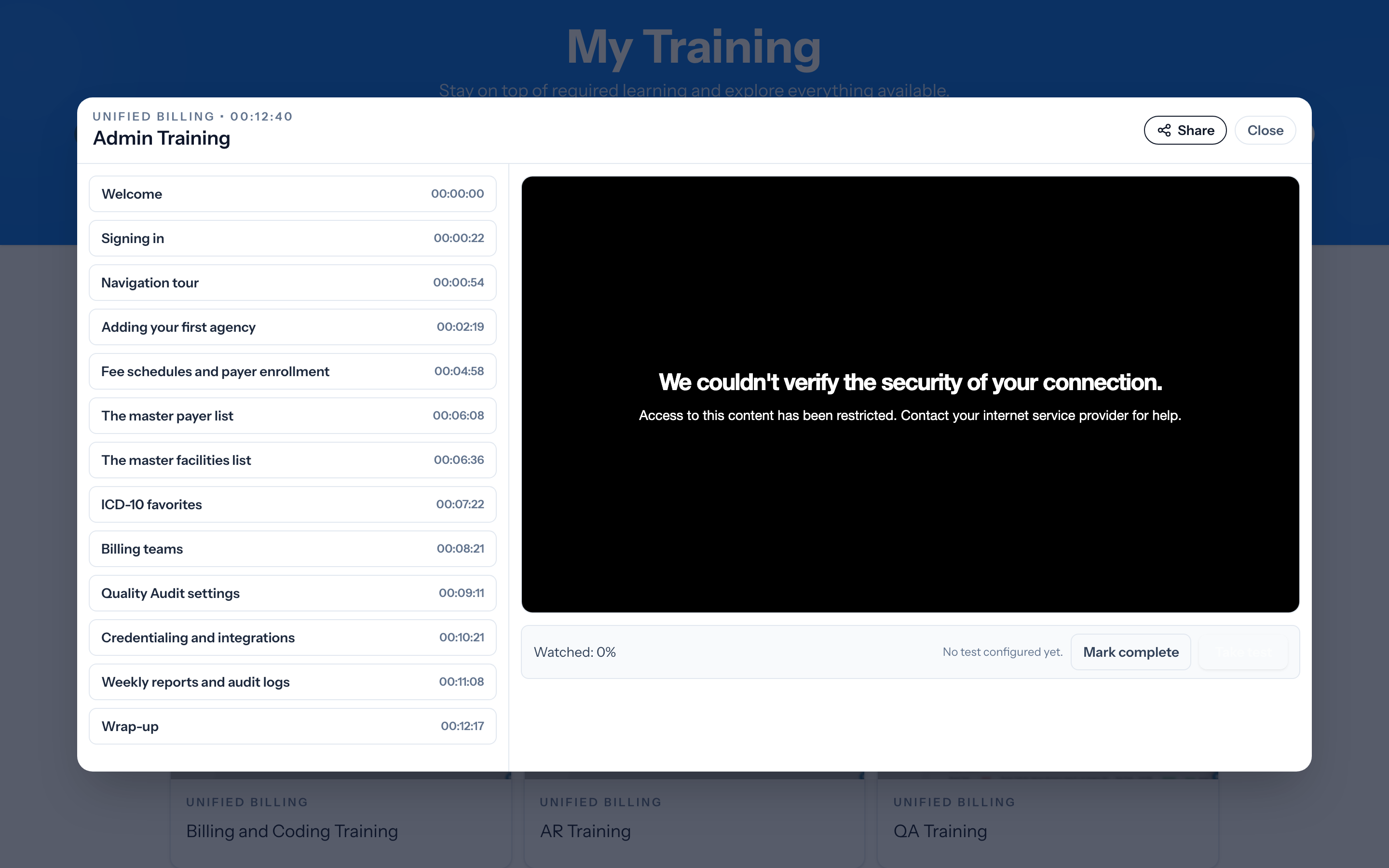Screen dimensions: 1389x868
Task: Click the Share button
Action: click(1185, 130)
